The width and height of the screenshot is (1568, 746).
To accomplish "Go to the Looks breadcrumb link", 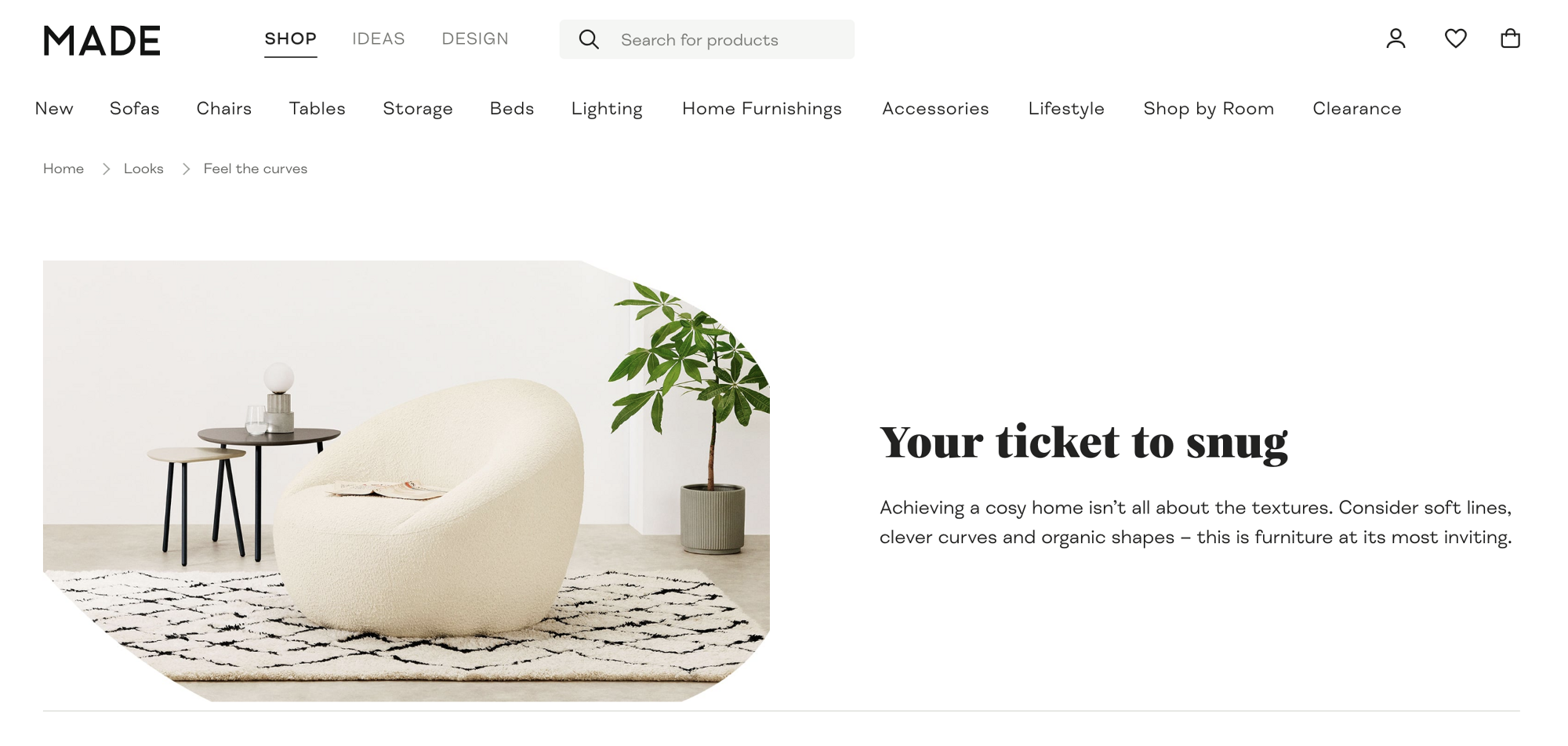I will click(143, 168).
